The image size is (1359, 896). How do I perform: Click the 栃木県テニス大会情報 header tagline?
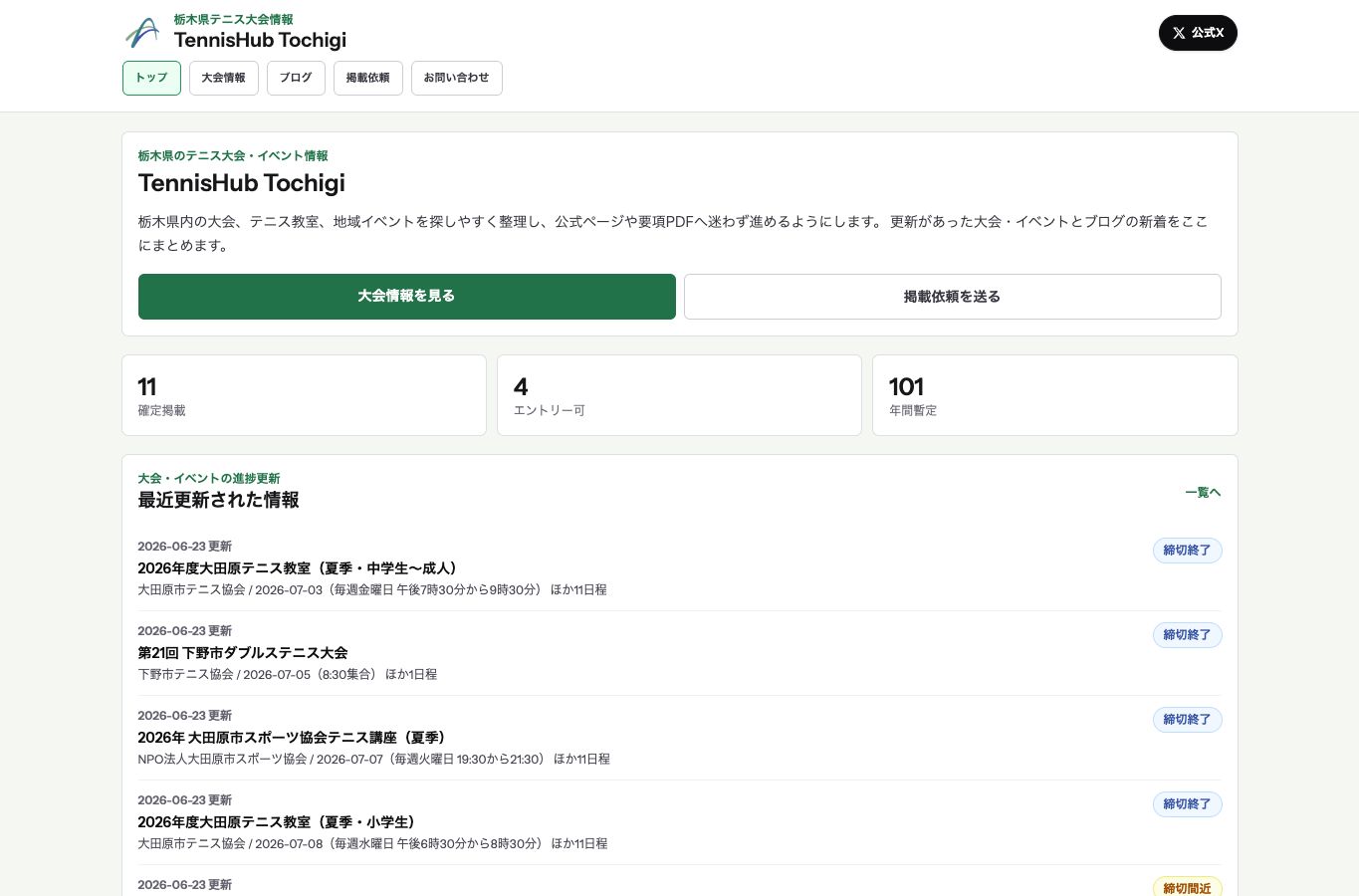point(233,19)
